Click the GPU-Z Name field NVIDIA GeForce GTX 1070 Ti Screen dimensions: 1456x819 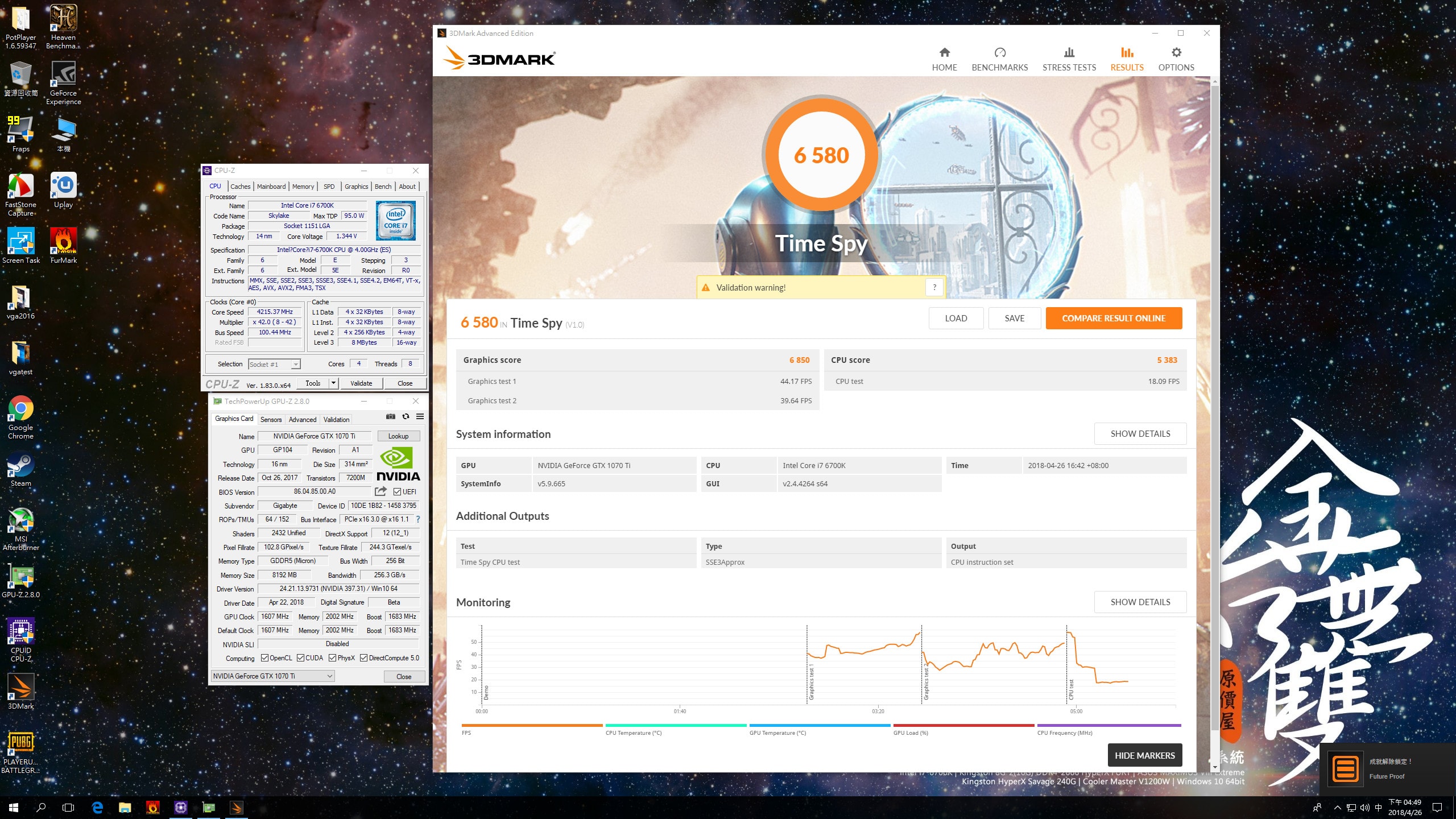pyautogui.click(x=314, y=436)
